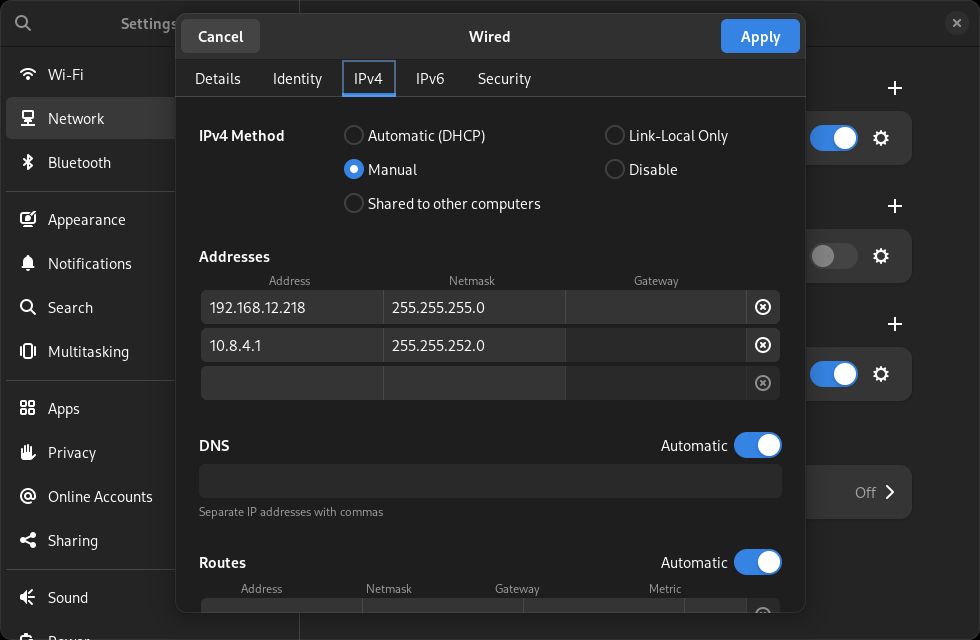Turn off Automatic routes switch

coord(757,562)
